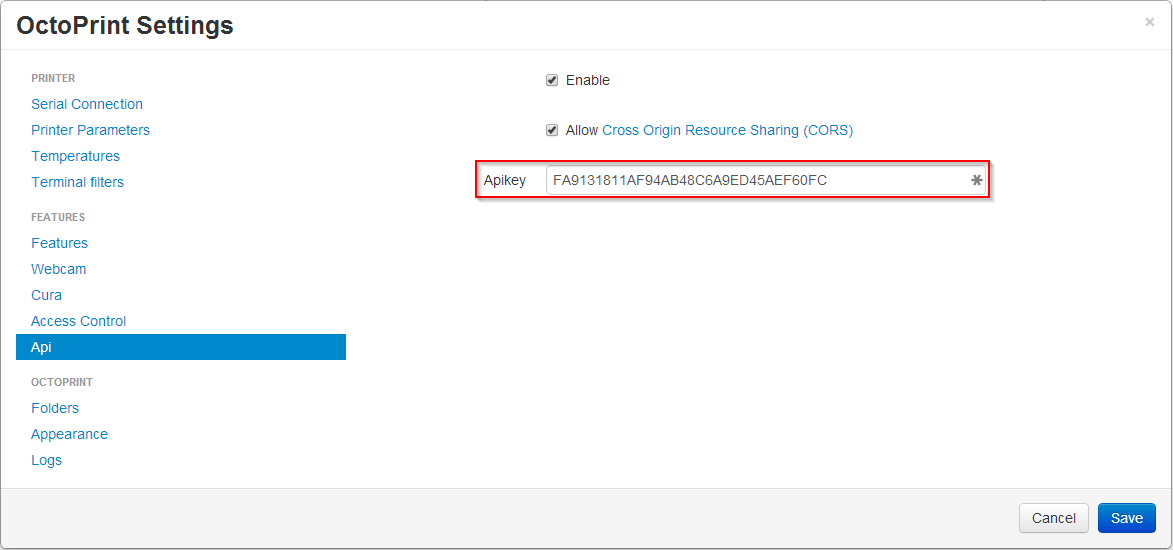
Task: Switch to the Features settings page
Action: [59, 243]
